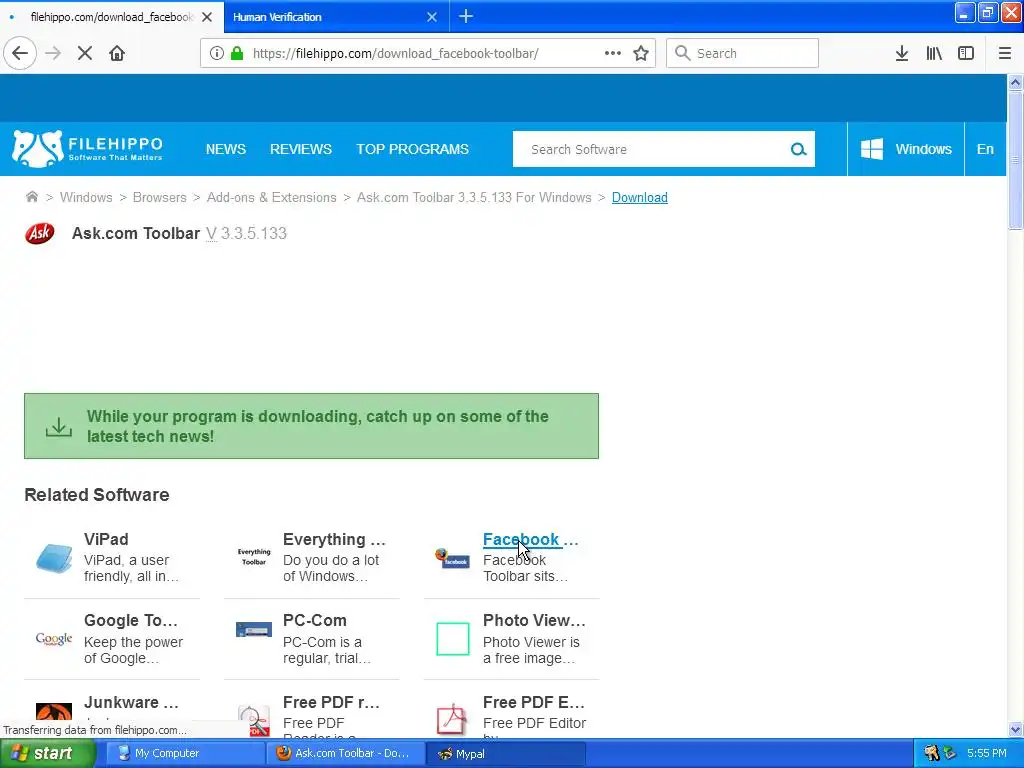Click the red Ask.com Toolbar logo icon
The image size is (1024, 768).
tap(40, 233)
